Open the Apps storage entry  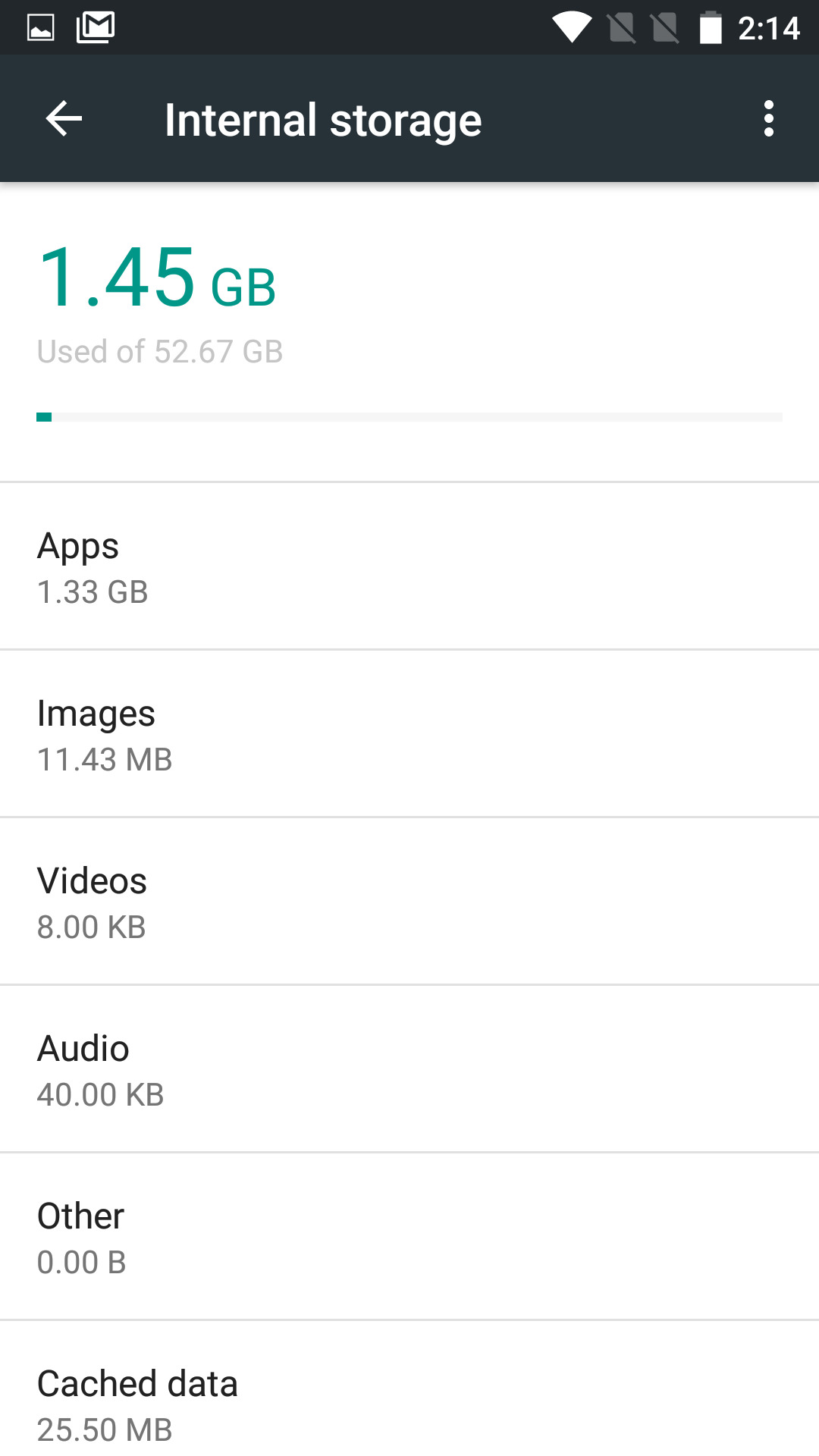(409, 566)
